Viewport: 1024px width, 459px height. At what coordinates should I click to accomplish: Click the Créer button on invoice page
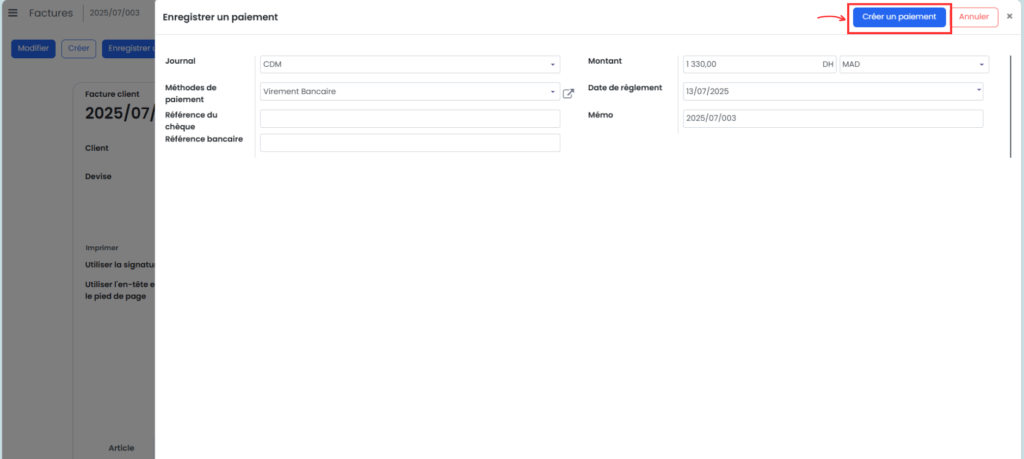pyautogui.click(x=79, y=49)
